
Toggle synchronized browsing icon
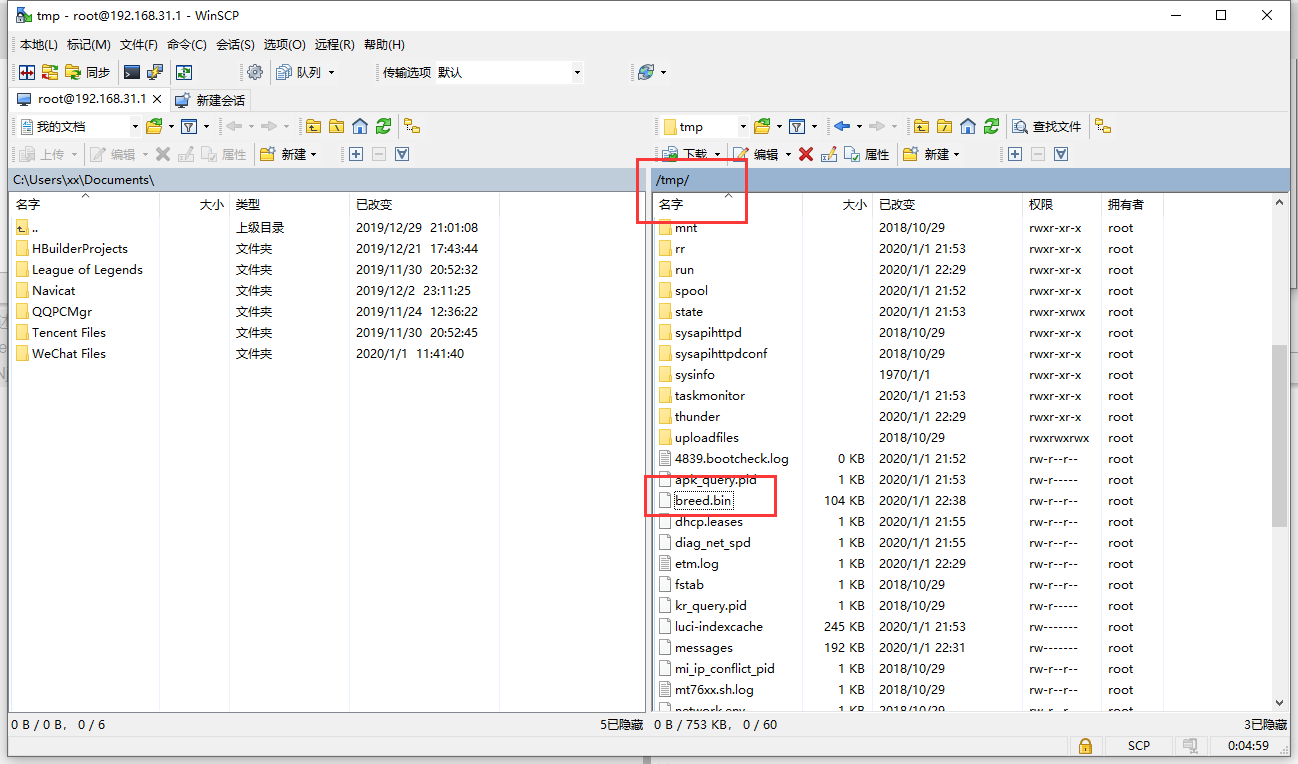coord(184,72)
